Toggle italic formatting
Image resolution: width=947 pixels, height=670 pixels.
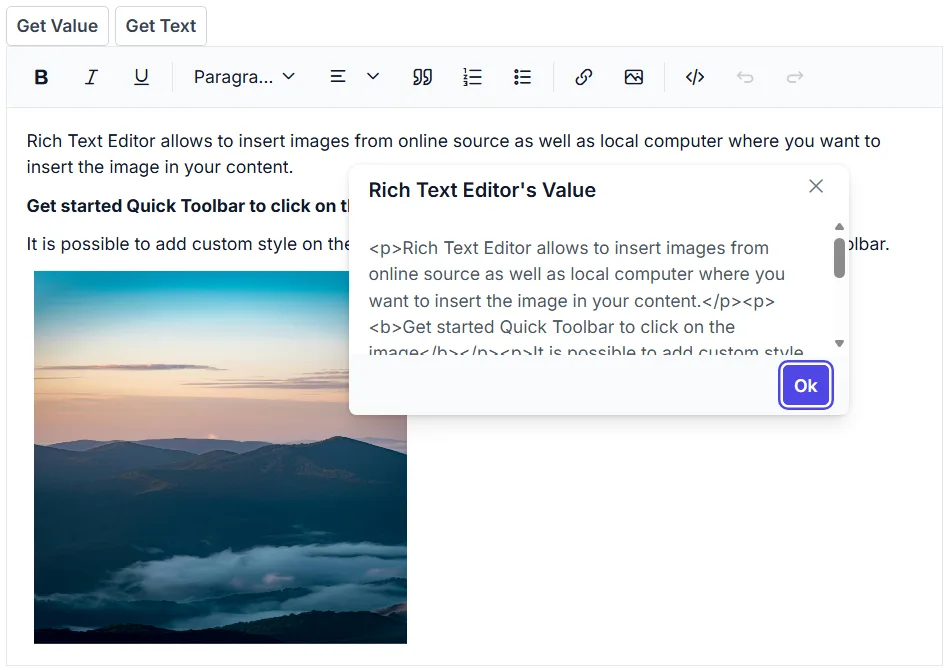point(91,77)
